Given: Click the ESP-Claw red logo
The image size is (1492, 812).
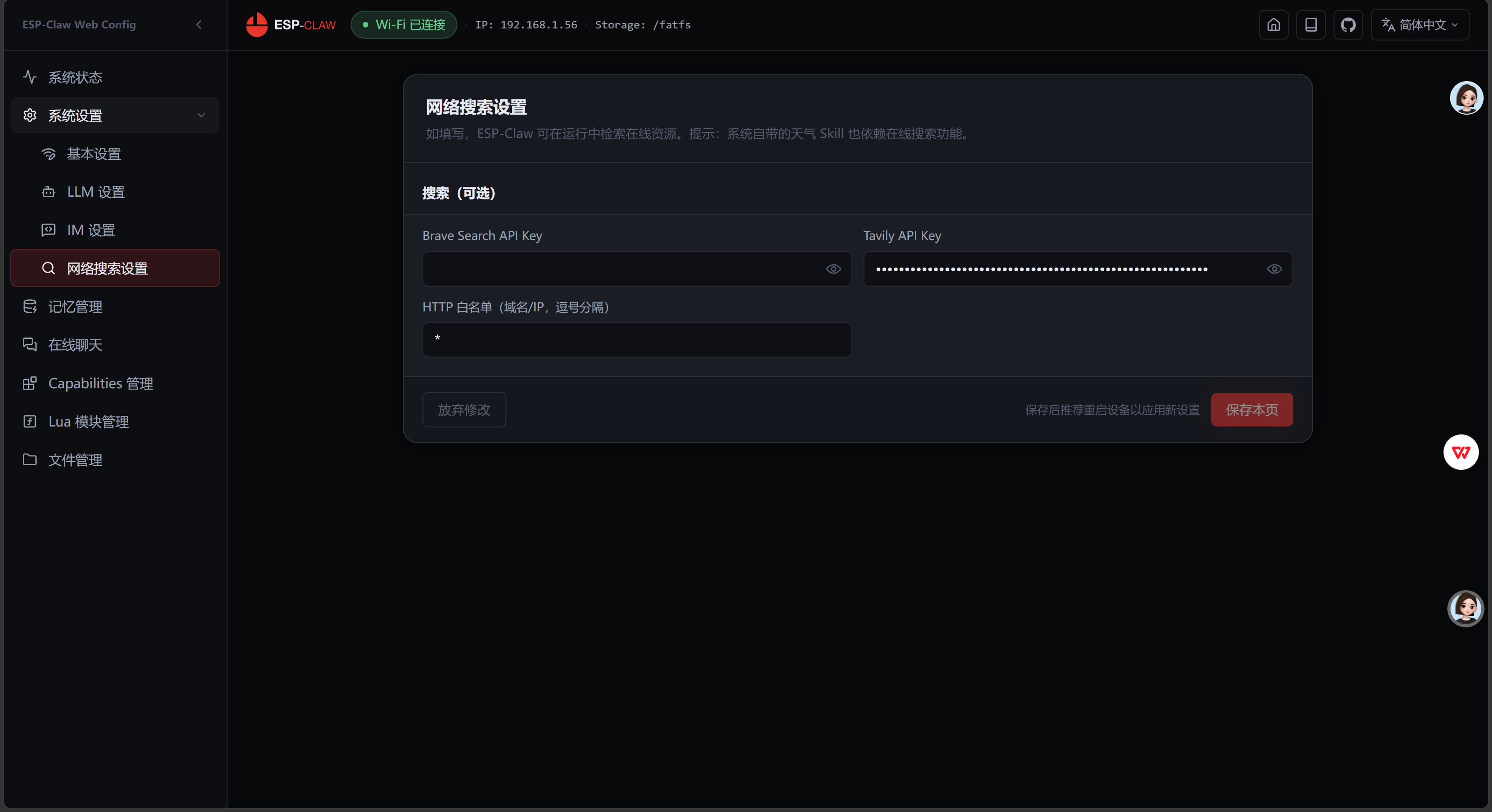Looking at the screenshot, I should click(256, 25).
